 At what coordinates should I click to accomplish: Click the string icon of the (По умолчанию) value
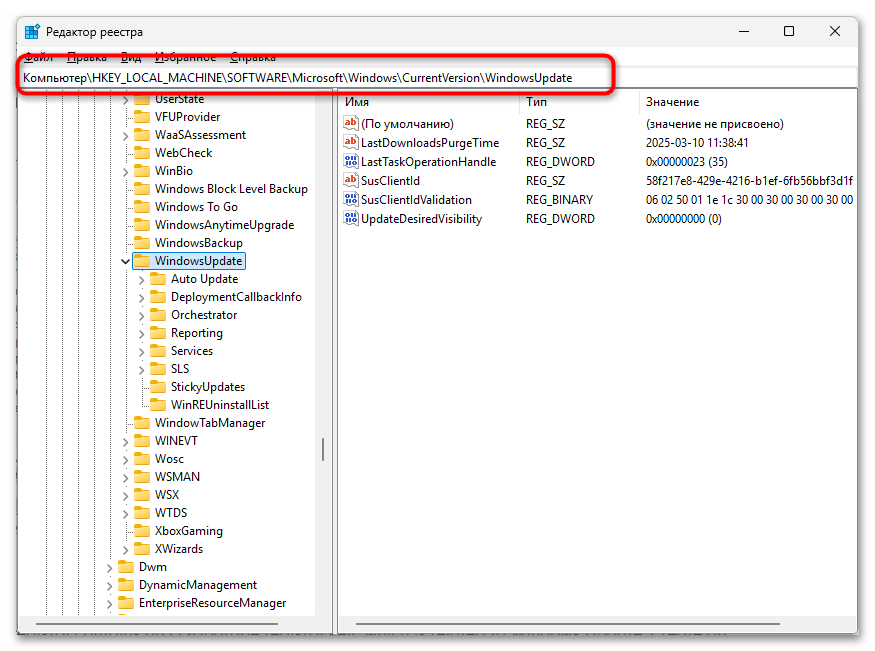coord(350,123)
